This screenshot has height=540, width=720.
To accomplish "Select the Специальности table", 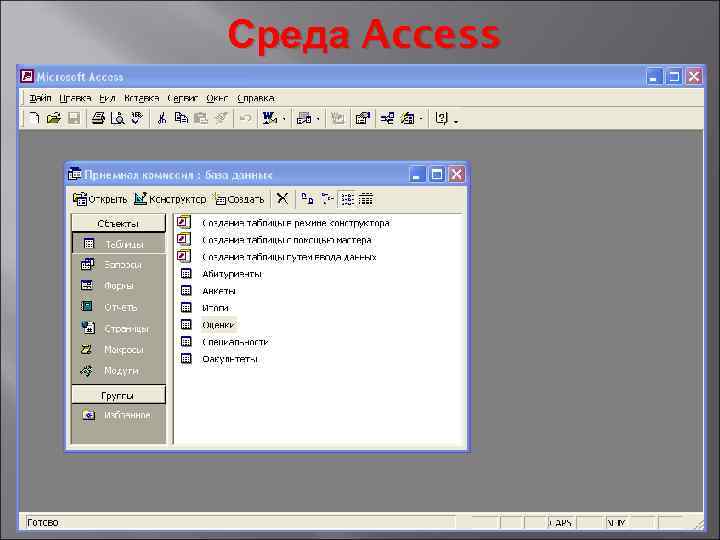I will 224,342.
